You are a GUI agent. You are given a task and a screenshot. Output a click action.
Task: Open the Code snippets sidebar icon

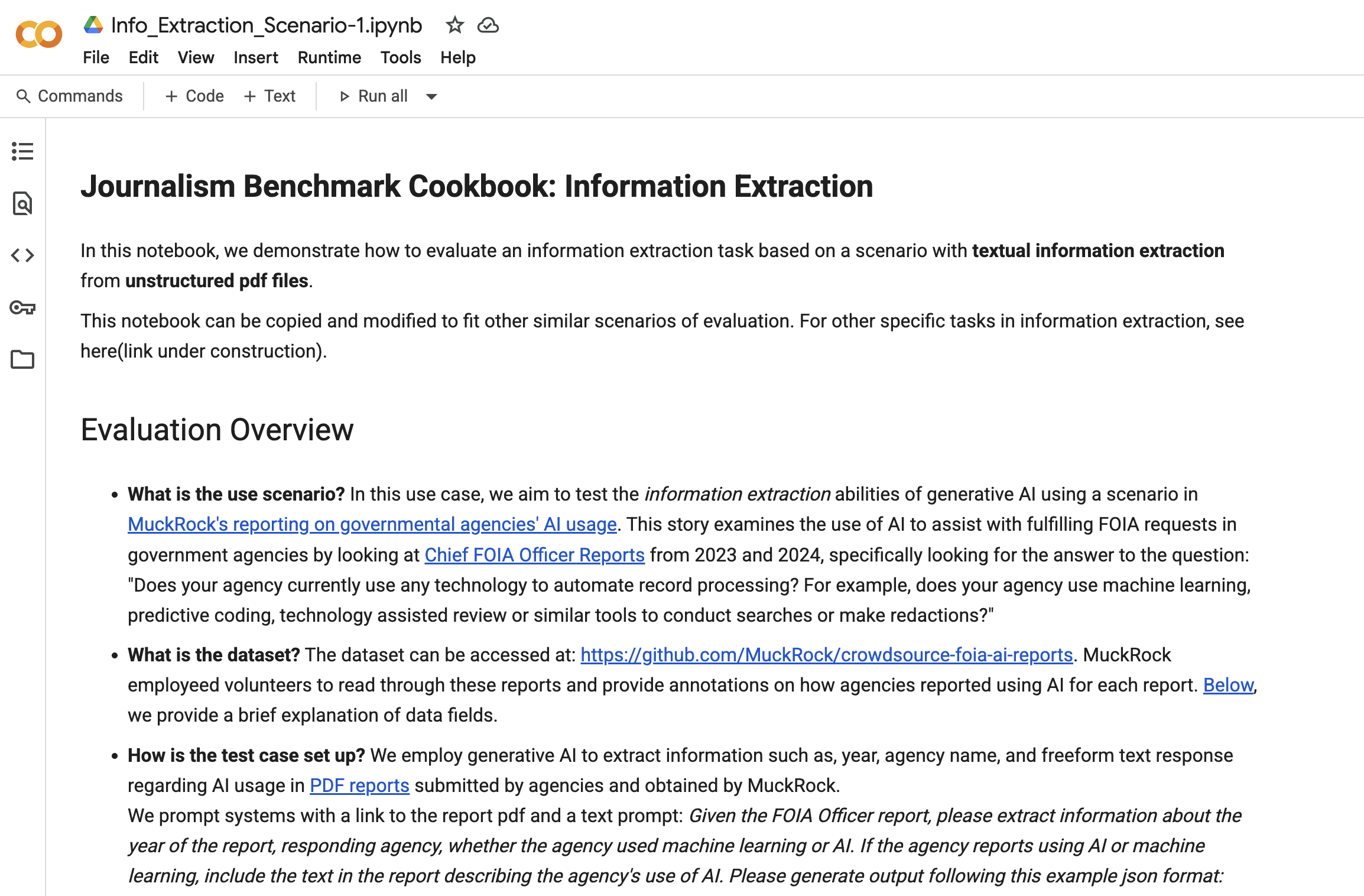pyautogui.click(x=22, y=255)
